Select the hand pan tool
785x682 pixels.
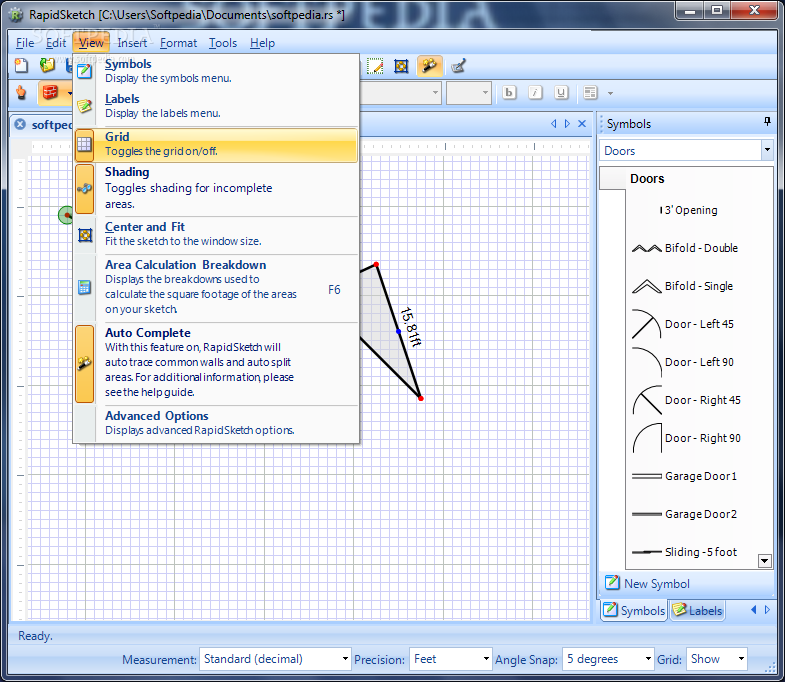pyautogui.click(x=21, y=93)
